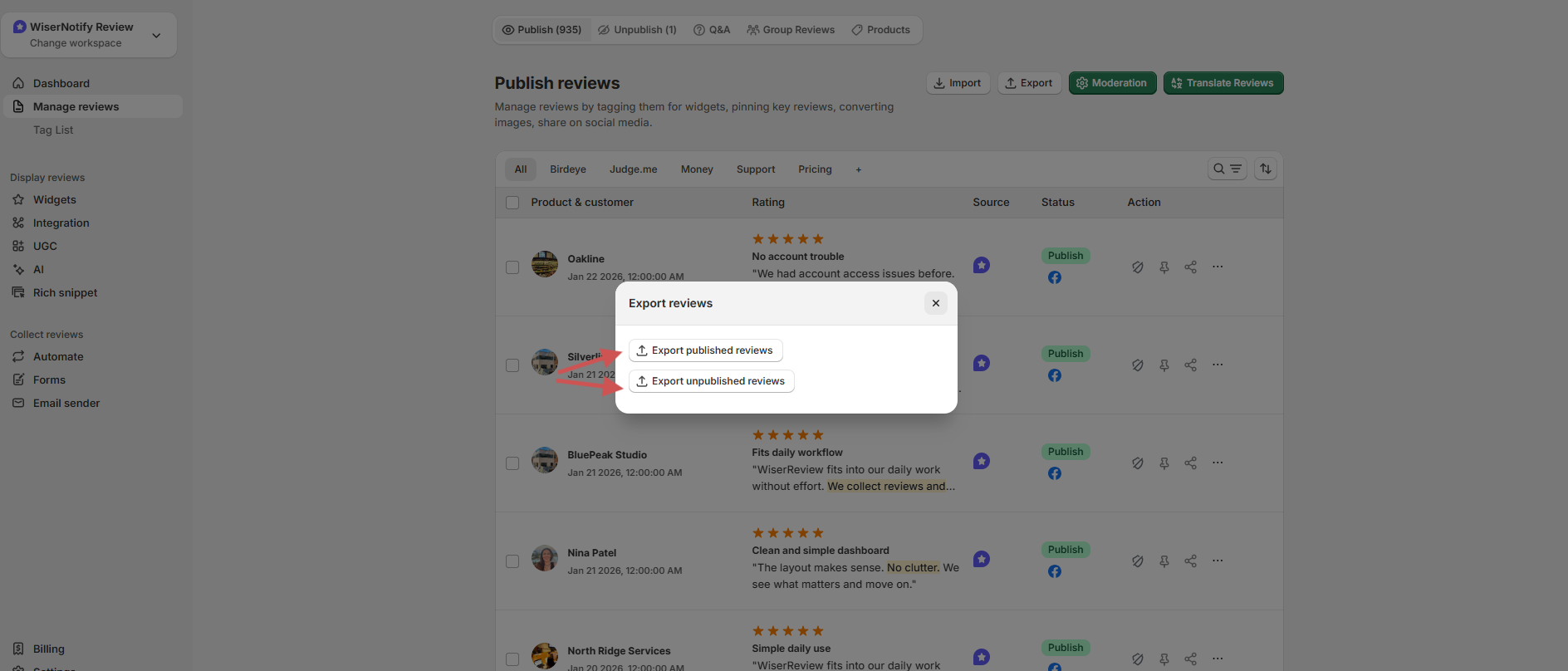1568x671 pixels.
Task: Open search and filter icon
Action: (x=1227, y=169)
